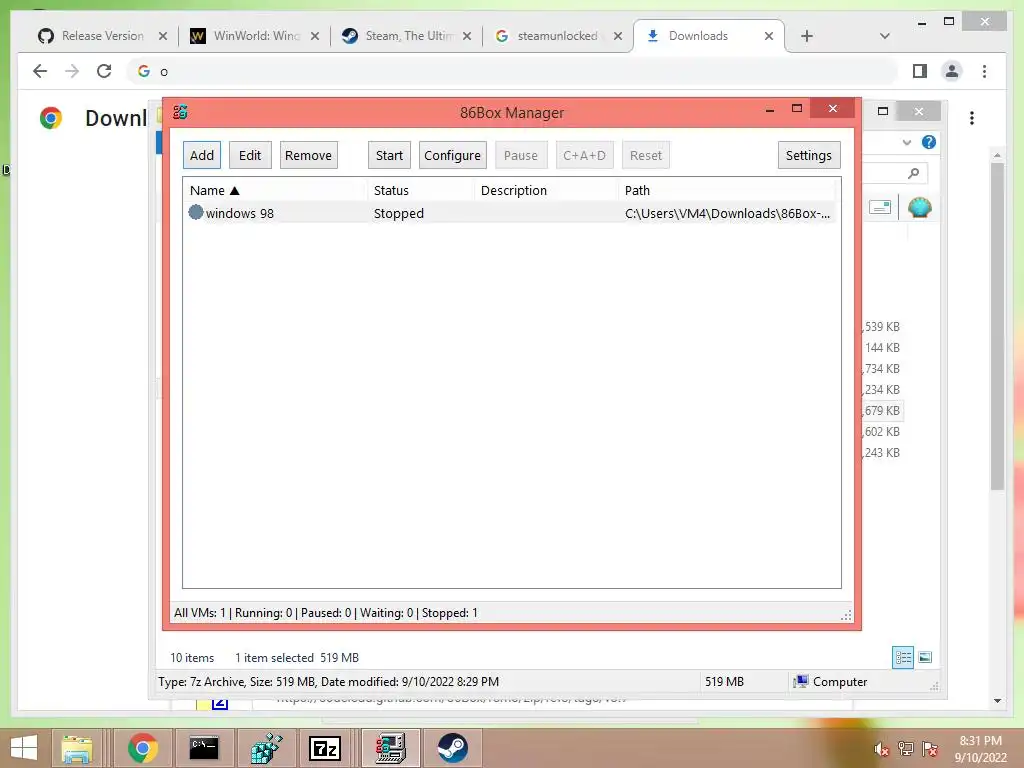
Task: Close the WinWorld tab
Action: pos(315,36)
